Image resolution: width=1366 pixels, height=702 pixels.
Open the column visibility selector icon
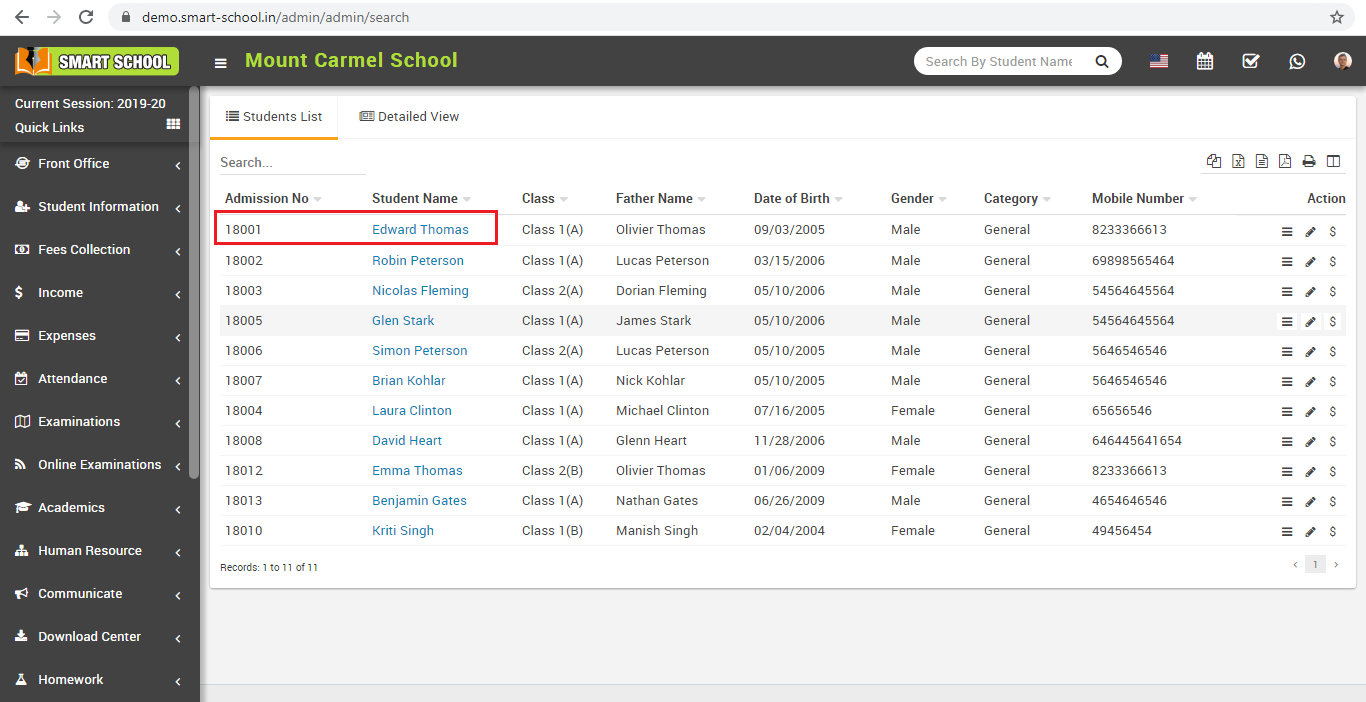[1333, 161]
